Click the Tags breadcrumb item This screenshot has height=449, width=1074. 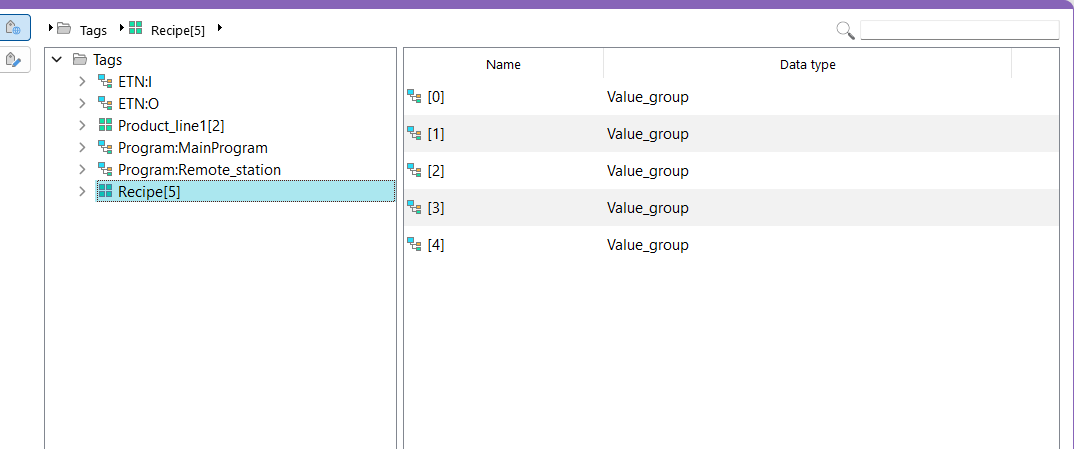point(93,30)
